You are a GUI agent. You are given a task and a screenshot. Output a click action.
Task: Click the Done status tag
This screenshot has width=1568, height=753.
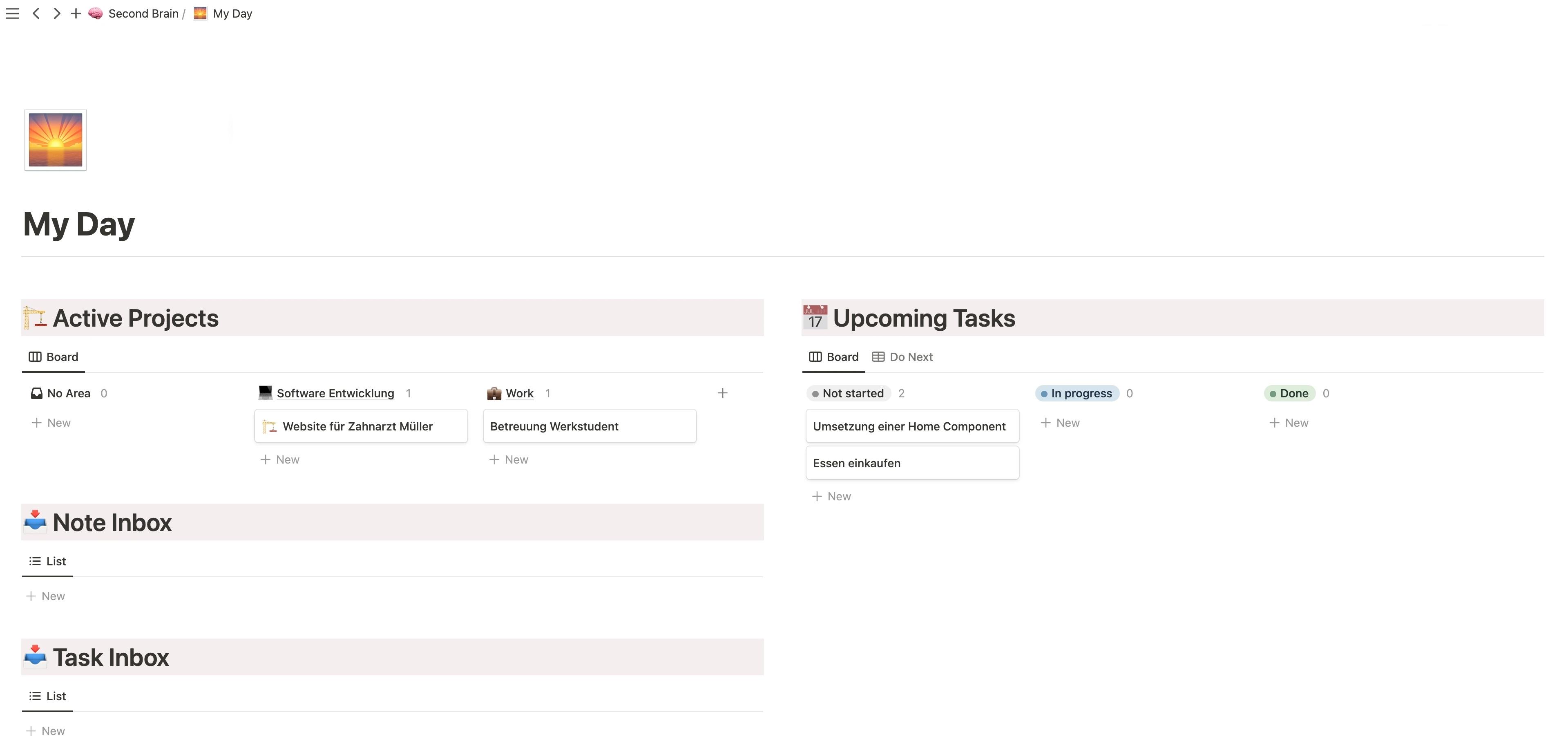tap(1289, 394)
